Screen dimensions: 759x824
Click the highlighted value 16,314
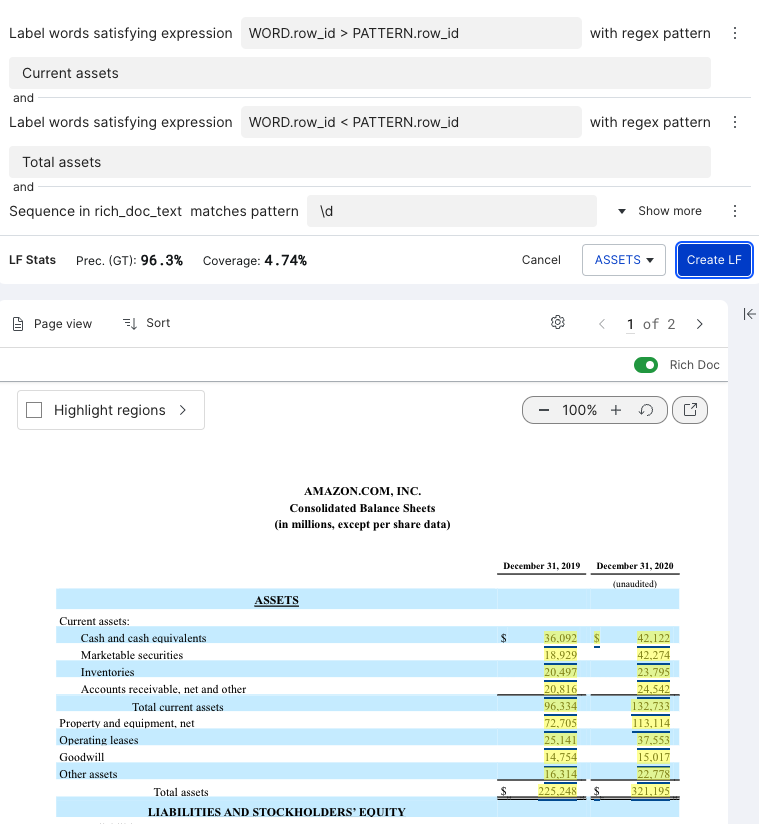pyautogui.click(x=560, y=774)
